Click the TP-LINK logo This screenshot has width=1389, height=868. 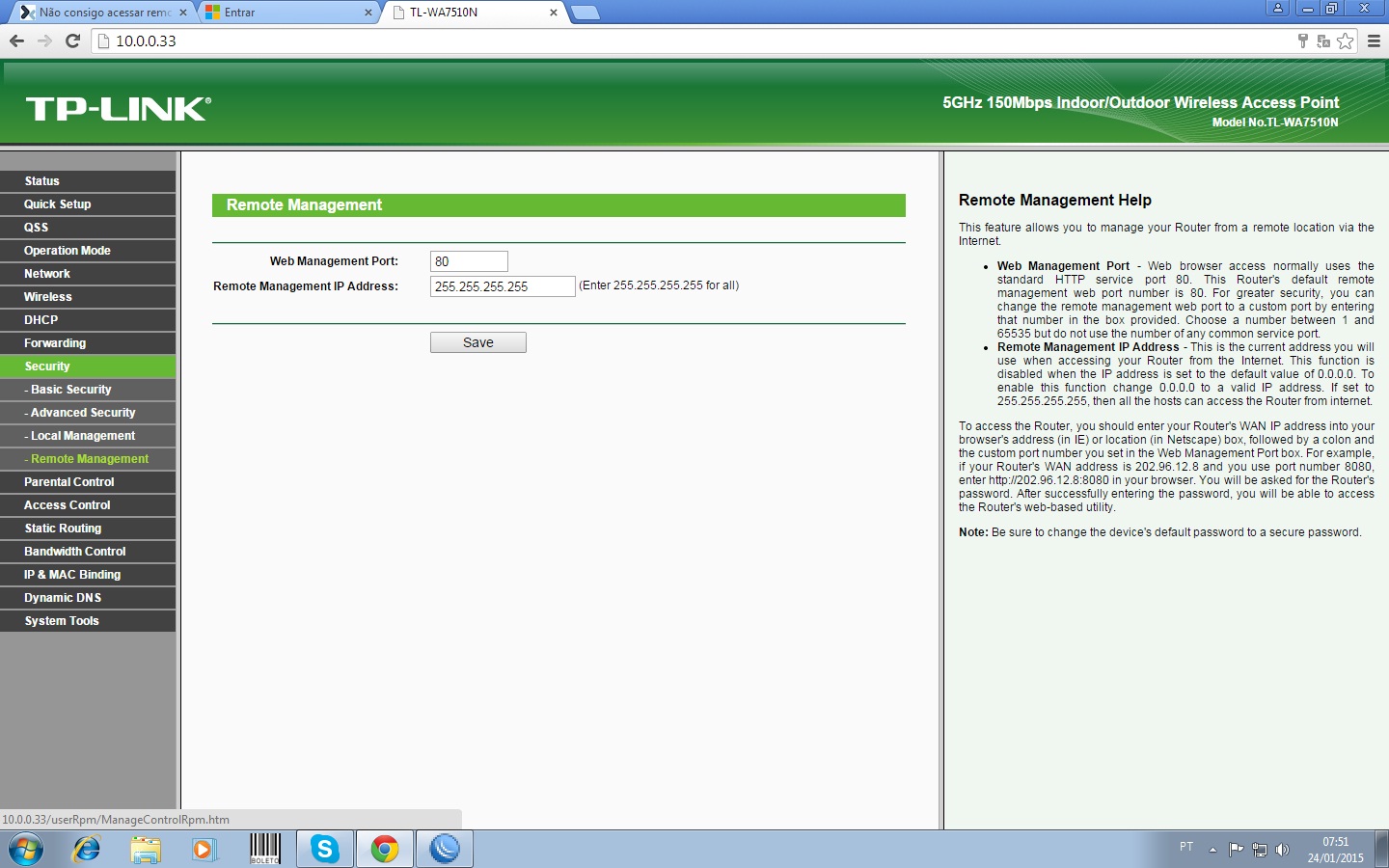[119, 109]
